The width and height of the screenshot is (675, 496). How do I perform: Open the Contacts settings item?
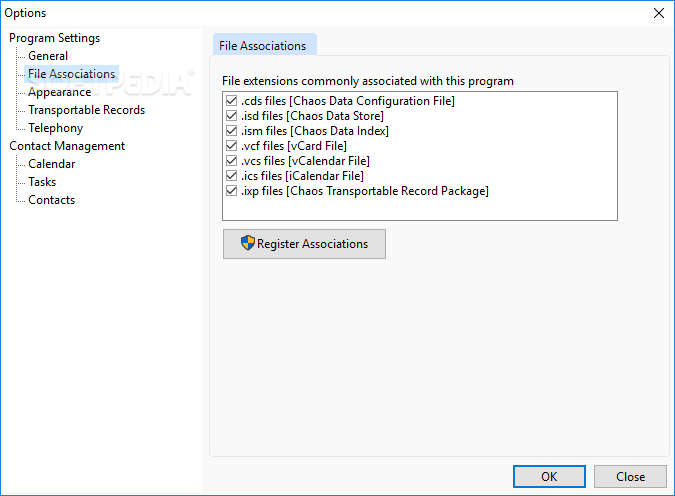pyautogui.click(x=52, y=200)
